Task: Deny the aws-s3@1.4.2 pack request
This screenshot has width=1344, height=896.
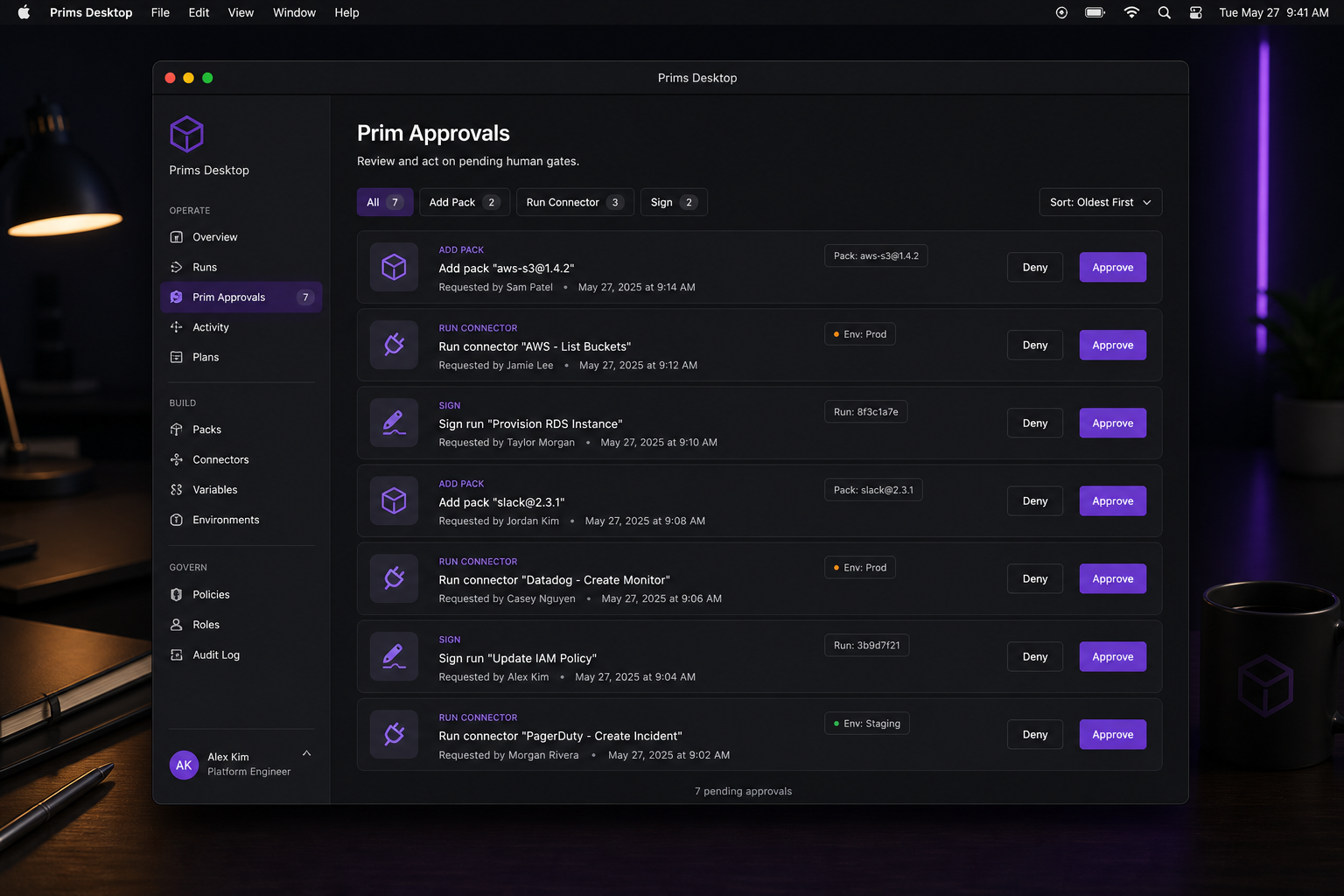Action: pos(1035,267)
